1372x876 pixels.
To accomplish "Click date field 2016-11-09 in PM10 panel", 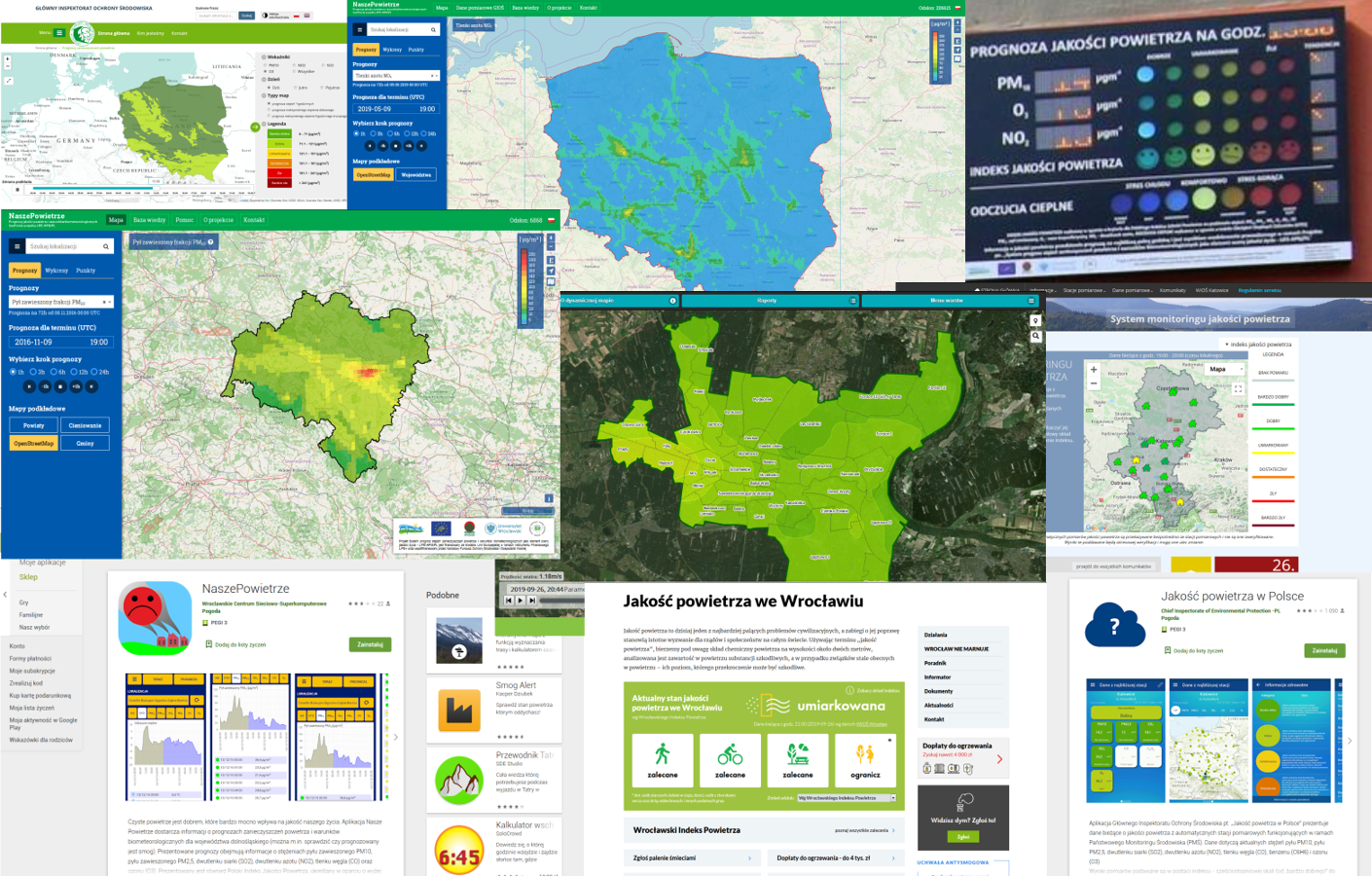I will pos(61,342).
